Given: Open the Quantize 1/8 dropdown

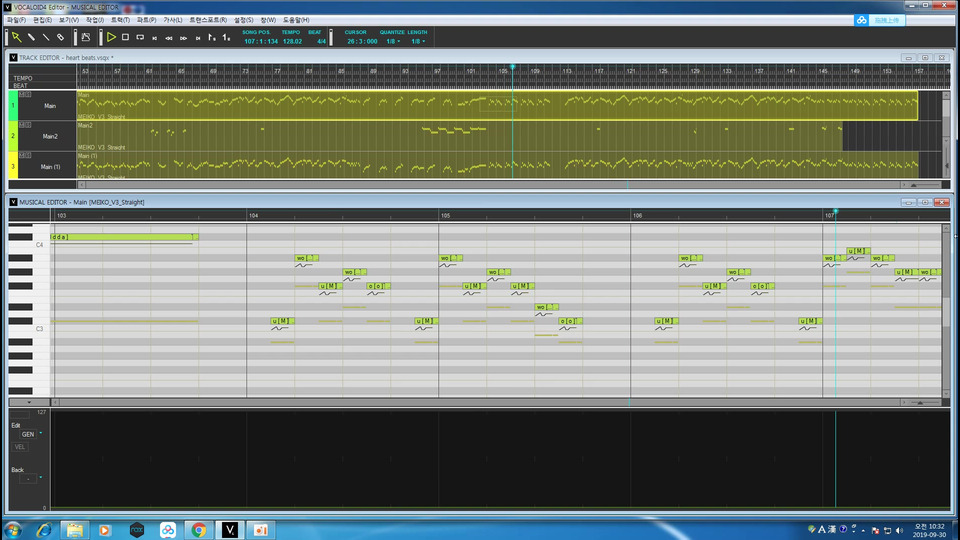Looking at the screenshot, I should point(393,42).
